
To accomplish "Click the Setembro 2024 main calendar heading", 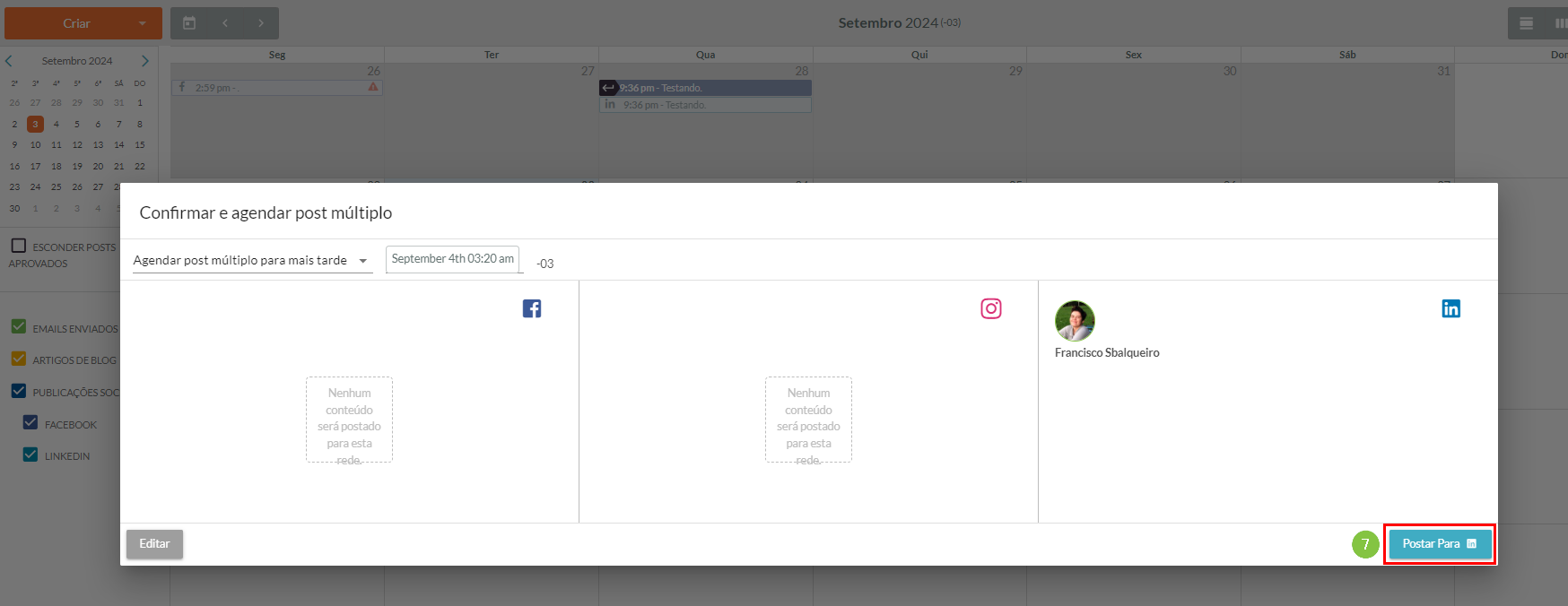I will tap(888, 22).
